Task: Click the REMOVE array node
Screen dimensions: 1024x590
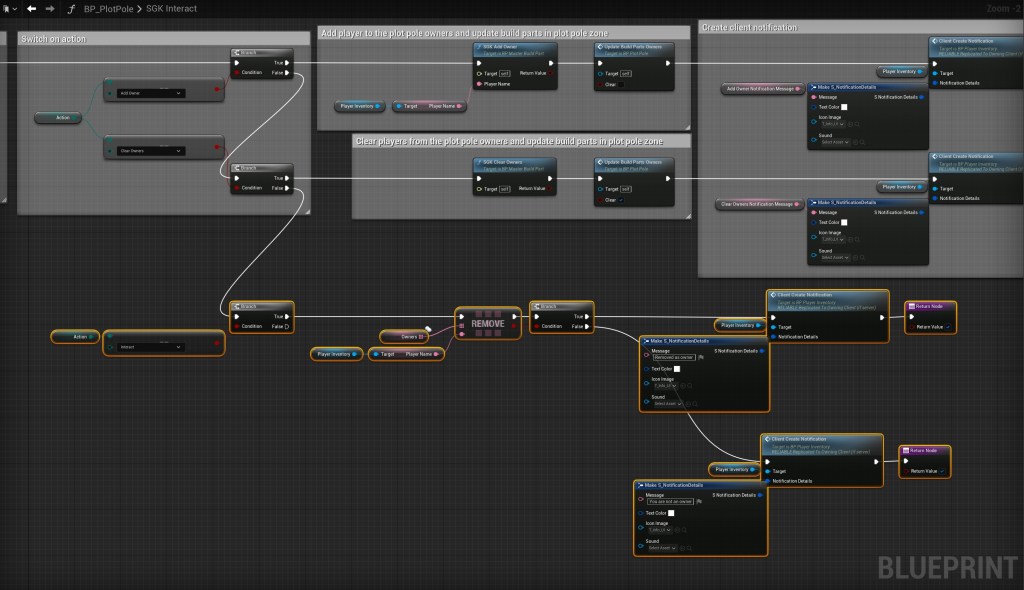Action: click(x=487, y=324)
